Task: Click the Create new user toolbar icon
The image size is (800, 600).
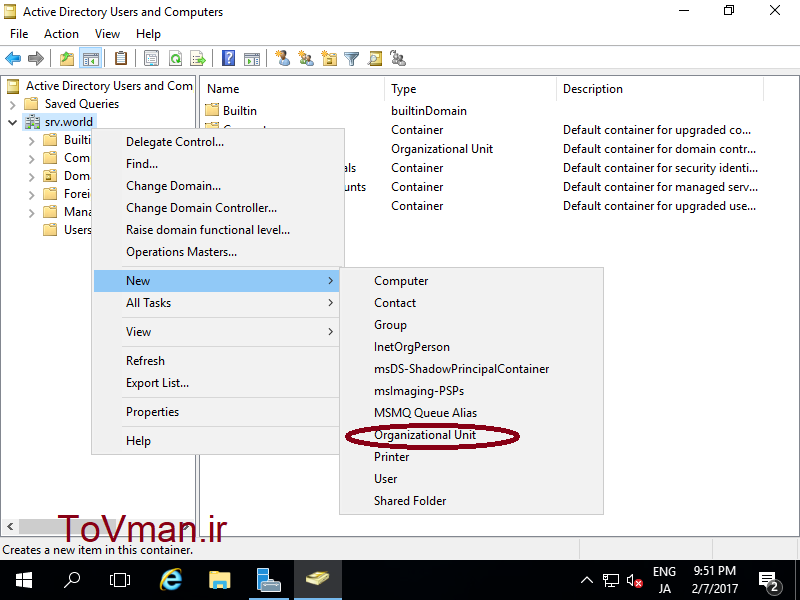Action: click(x=283, y=59)
